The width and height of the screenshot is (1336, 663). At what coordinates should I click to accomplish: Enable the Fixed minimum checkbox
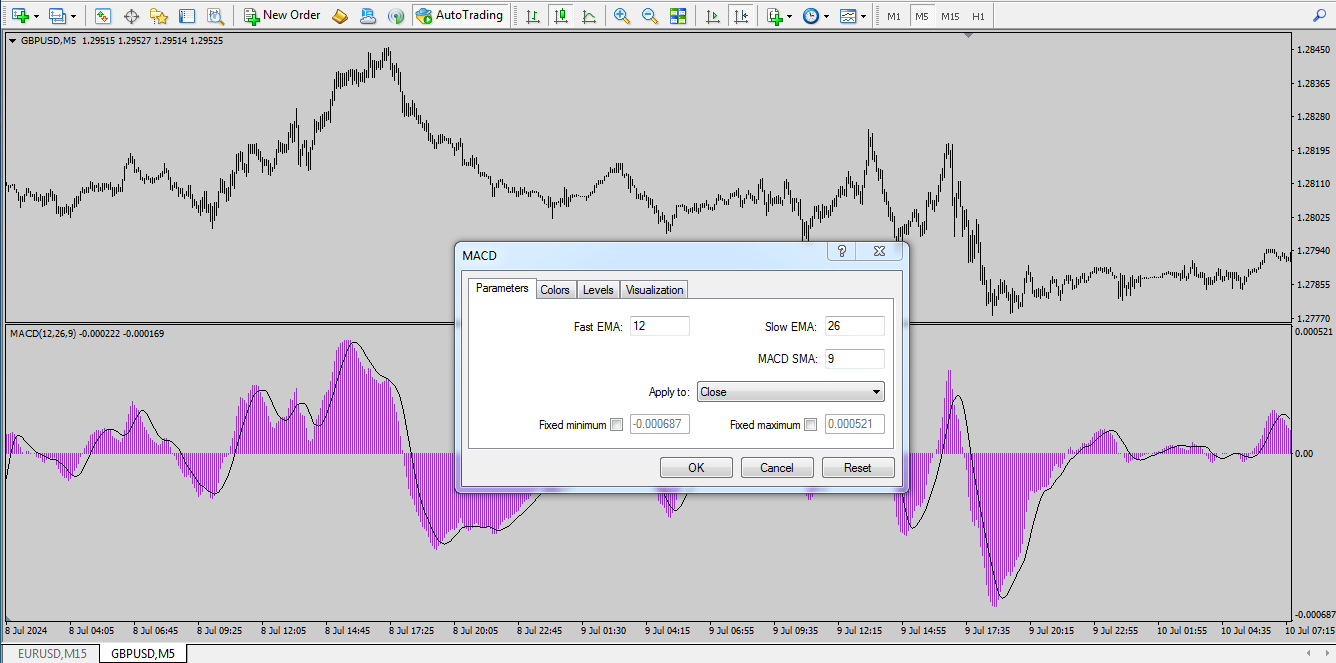(616, 425)
